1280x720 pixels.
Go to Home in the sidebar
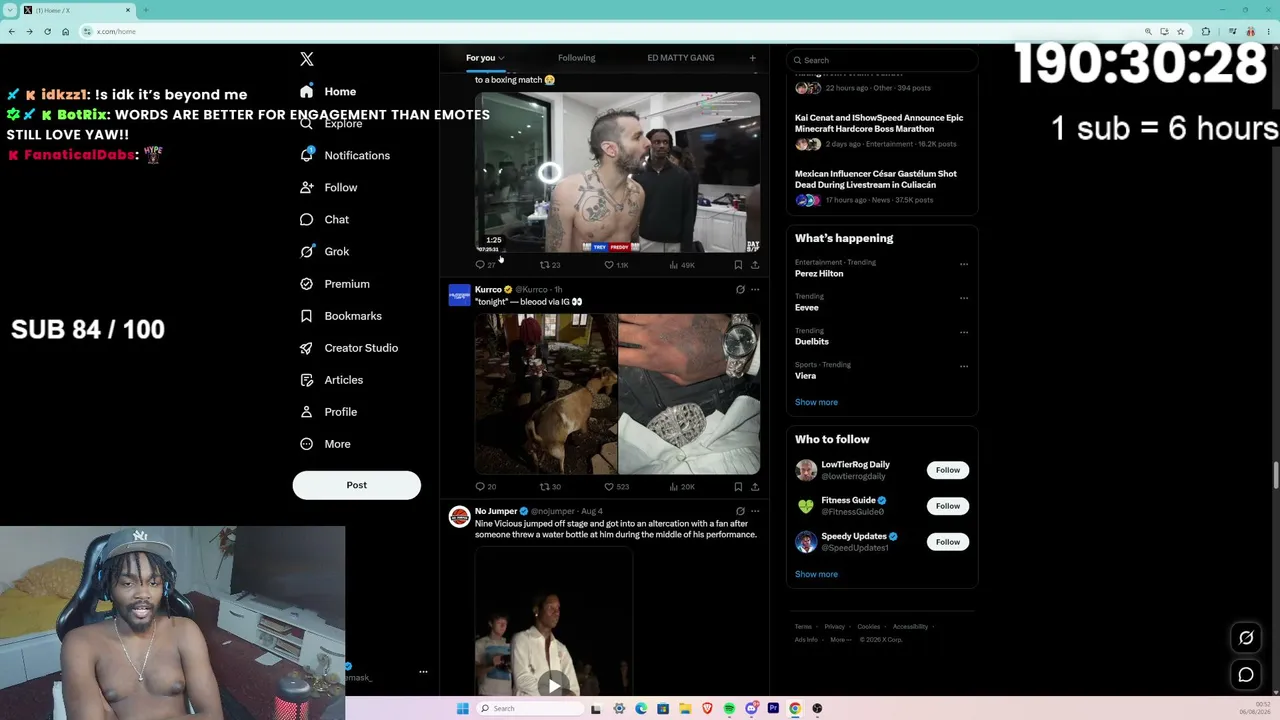(x=329, y=91)
